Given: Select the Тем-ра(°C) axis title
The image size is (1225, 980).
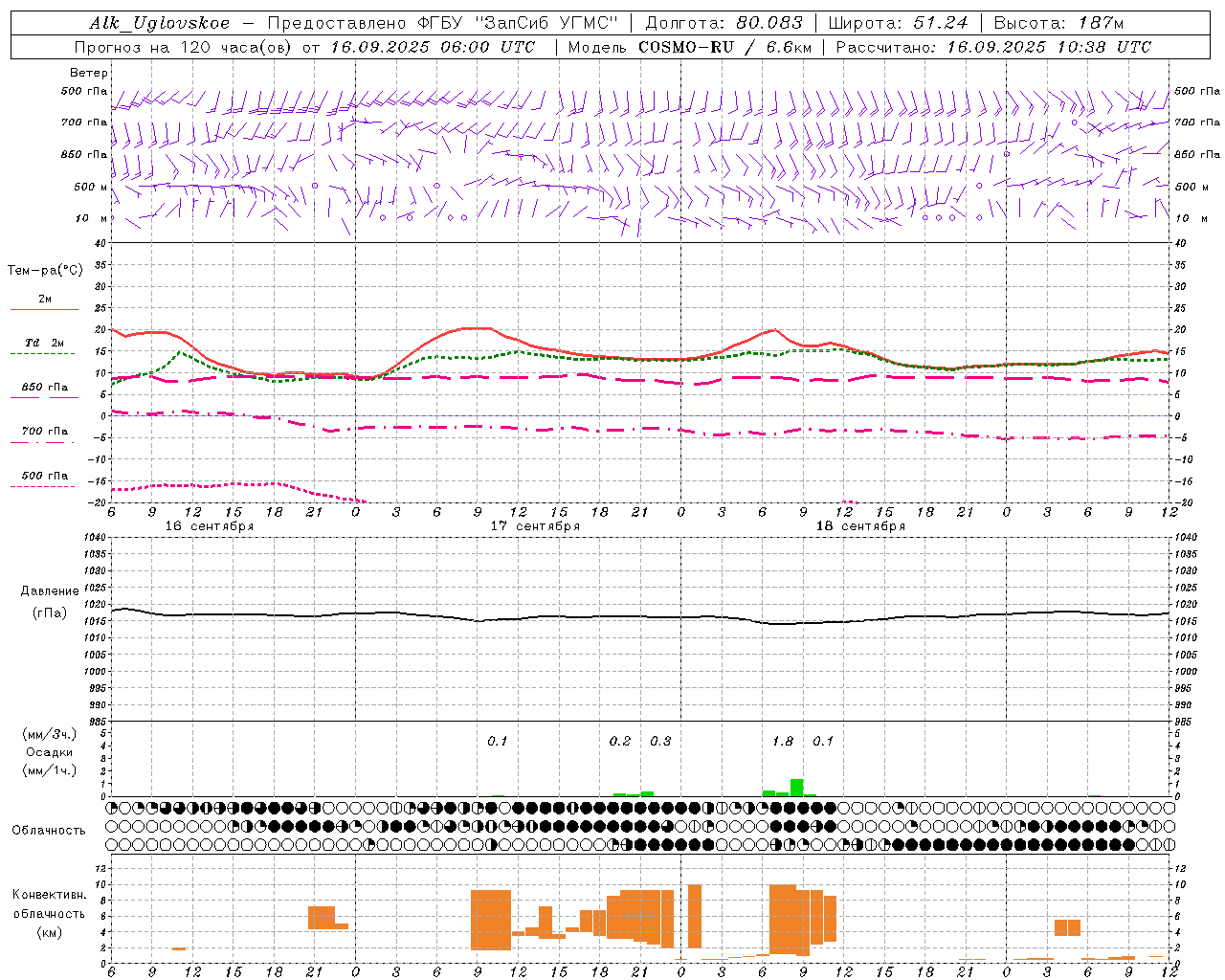Looking at the screenshot, I should click(x=45, y=271).
